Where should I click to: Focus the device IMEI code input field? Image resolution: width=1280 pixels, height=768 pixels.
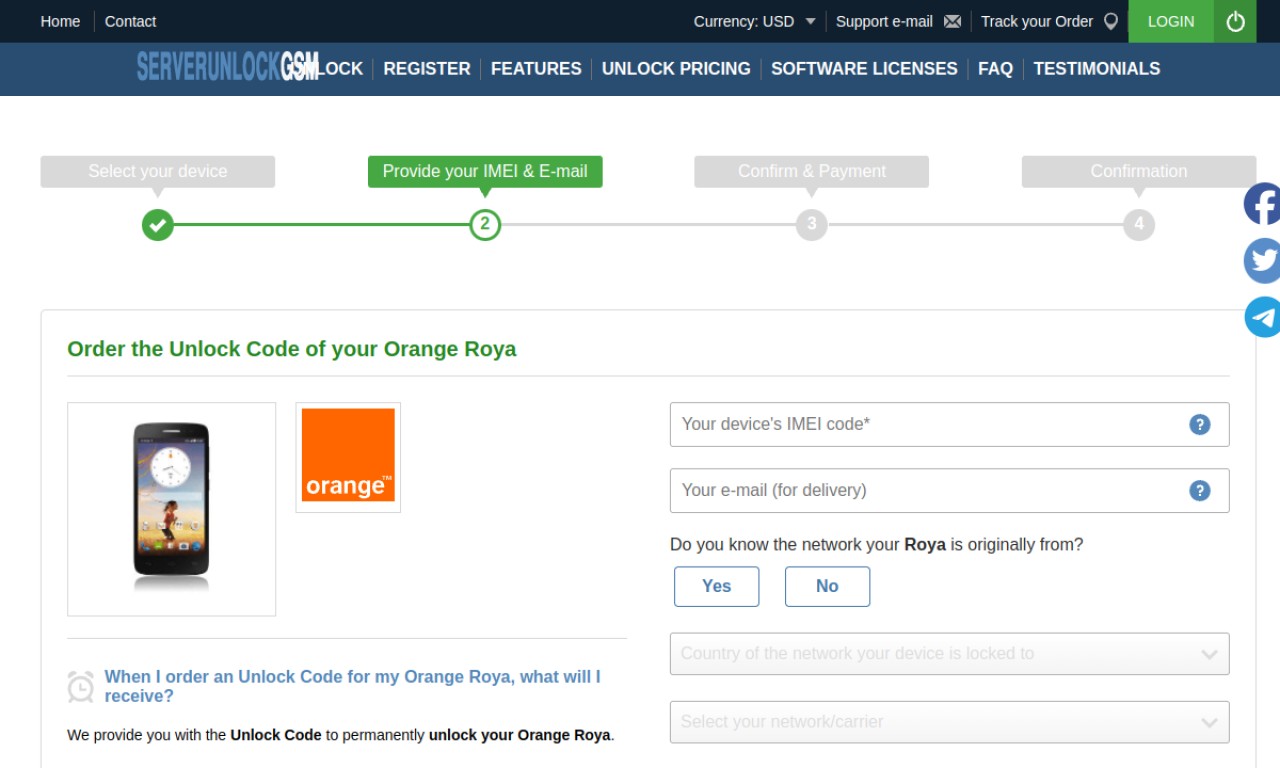(949, 424)
